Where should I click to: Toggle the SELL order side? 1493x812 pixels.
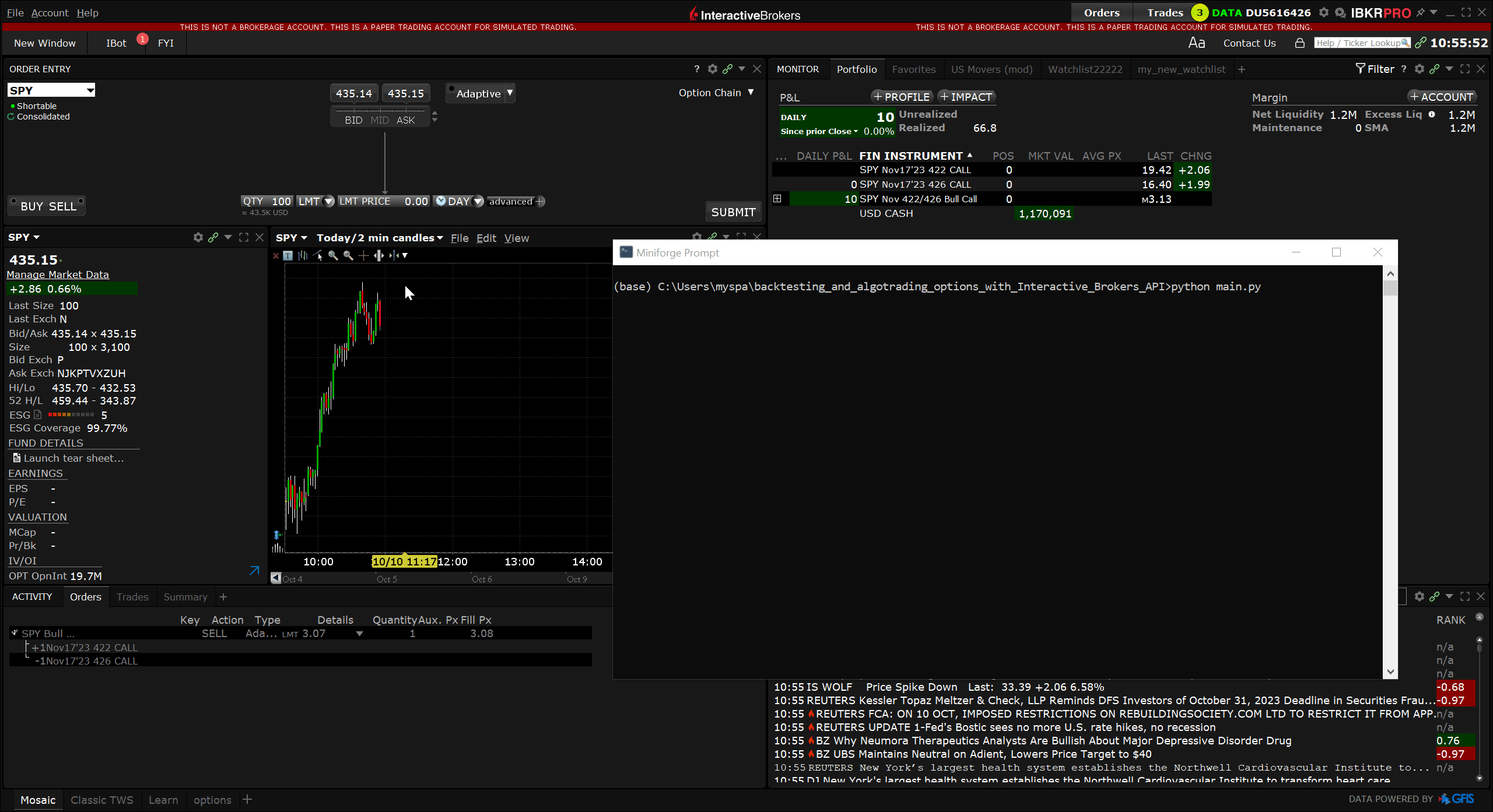pos(62,206)
